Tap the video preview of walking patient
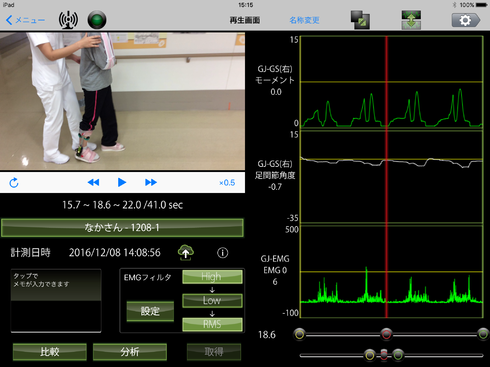Viewport: 490px width, 367px height. [x=122, y=101]
